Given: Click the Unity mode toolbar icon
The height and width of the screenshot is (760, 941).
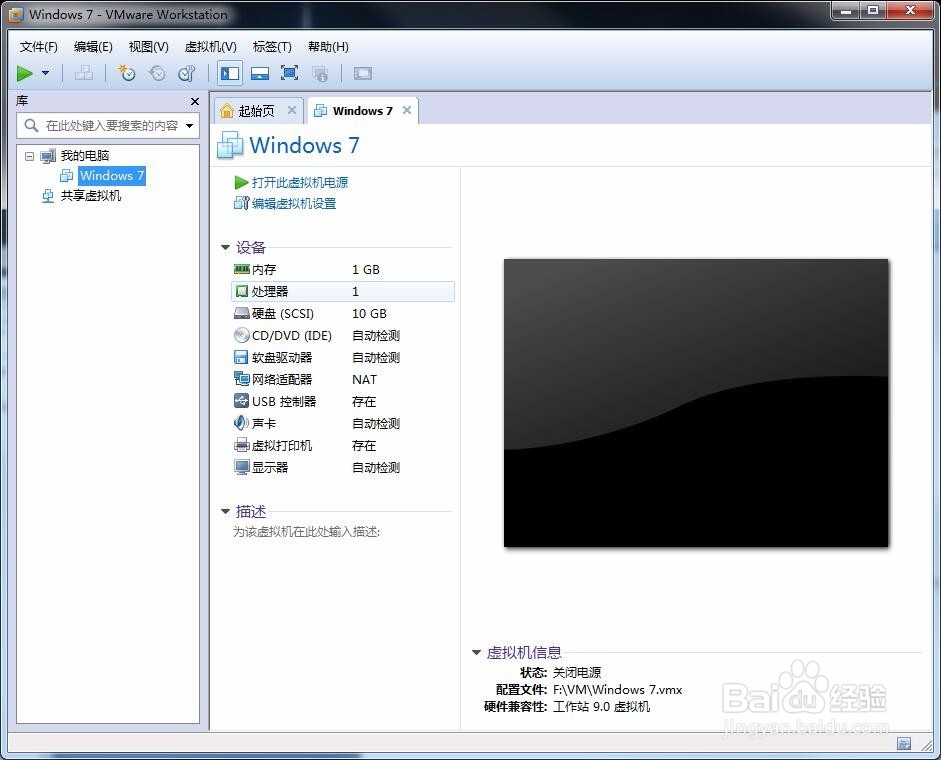Looking at the screenshot, I should coord(320,73).
